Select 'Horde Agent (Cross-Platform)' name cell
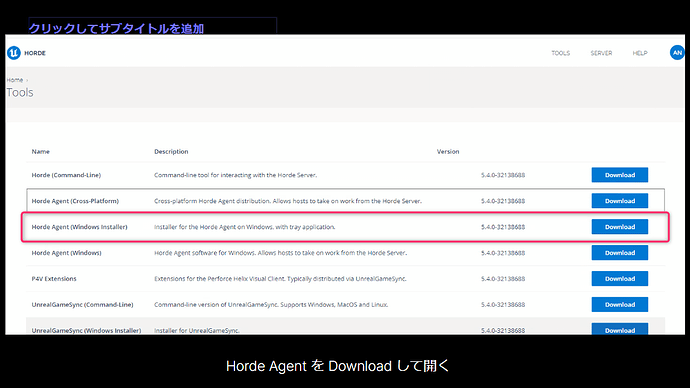690x388 pixels. pyautogui.click(x=75, y=201)
